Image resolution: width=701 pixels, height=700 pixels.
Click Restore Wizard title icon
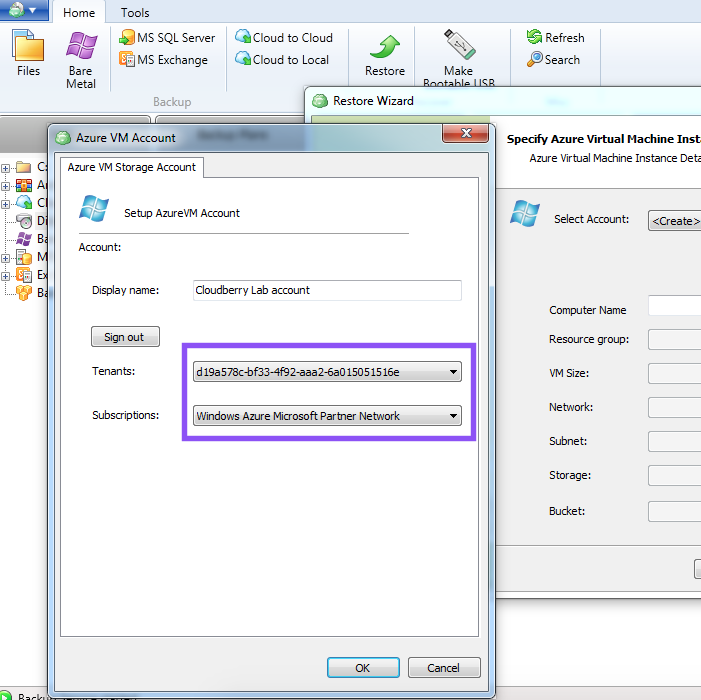[320, 101]
